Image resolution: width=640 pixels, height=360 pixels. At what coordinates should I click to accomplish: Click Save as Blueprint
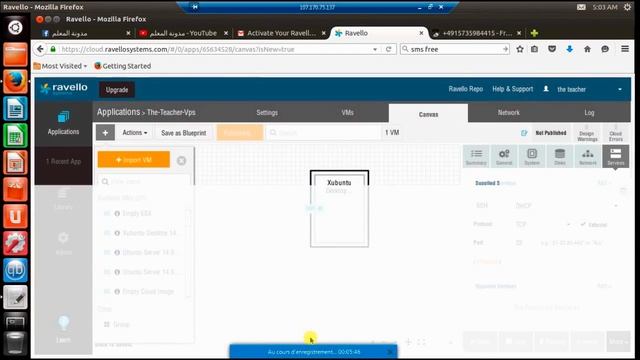click(x=184, y=133)
